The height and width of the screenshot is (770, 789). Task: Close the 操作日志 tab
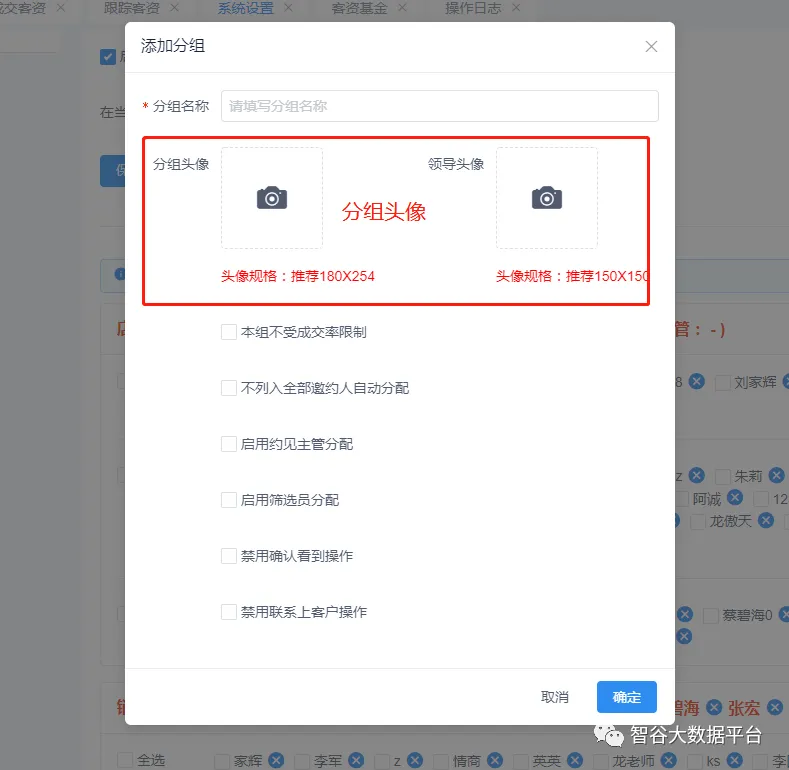516,7
